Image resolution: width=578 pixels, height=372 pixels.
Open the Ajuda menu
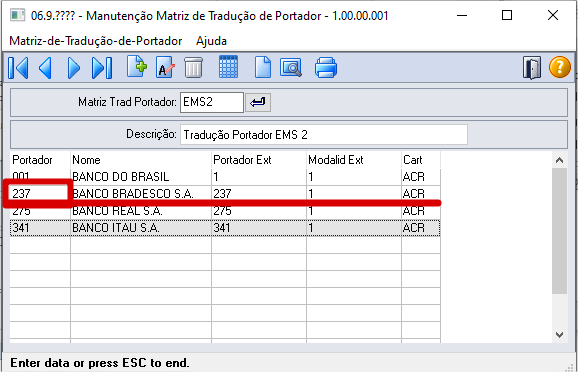[211, 41]
